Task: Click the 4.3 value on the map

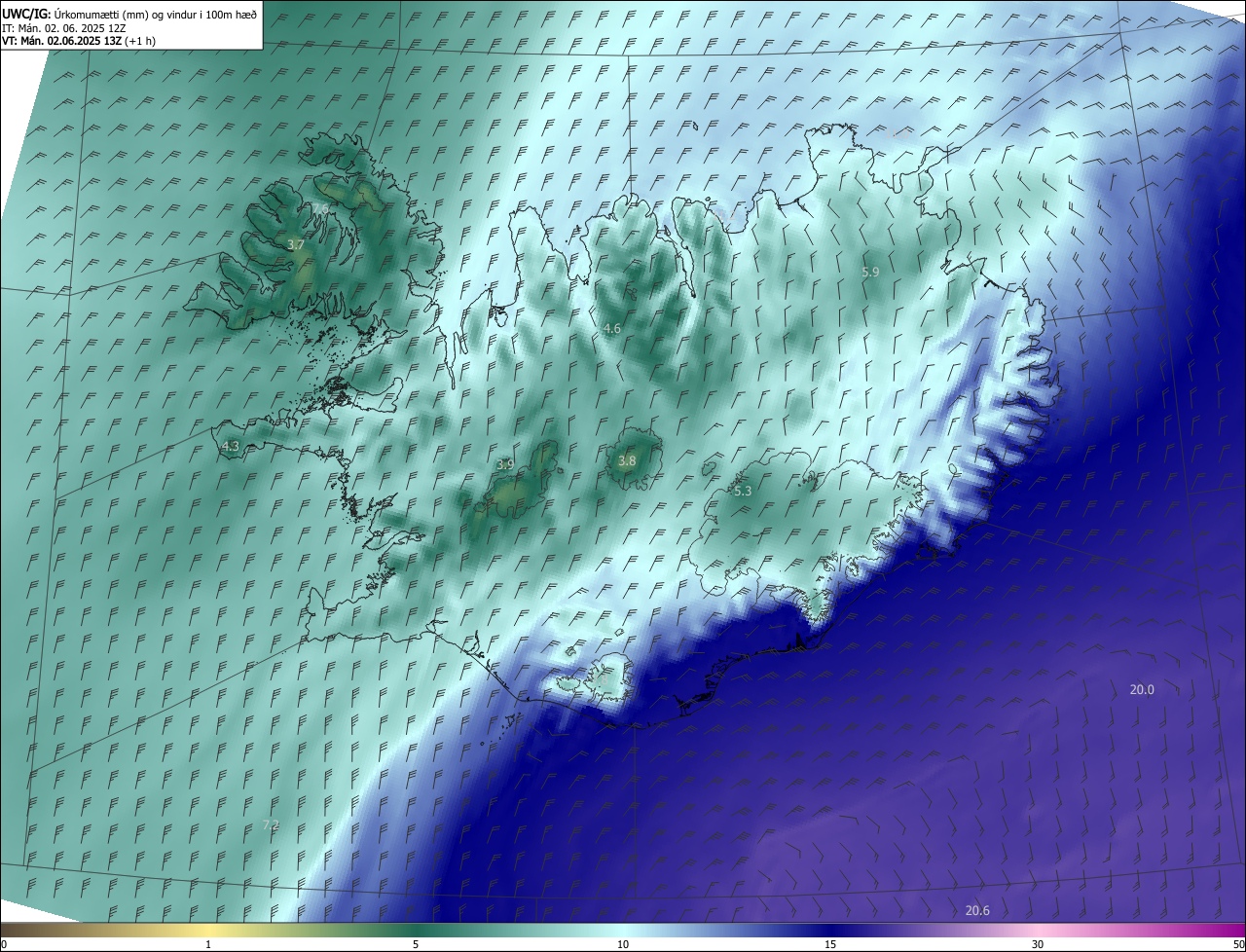Action: [x=231, y=446]
